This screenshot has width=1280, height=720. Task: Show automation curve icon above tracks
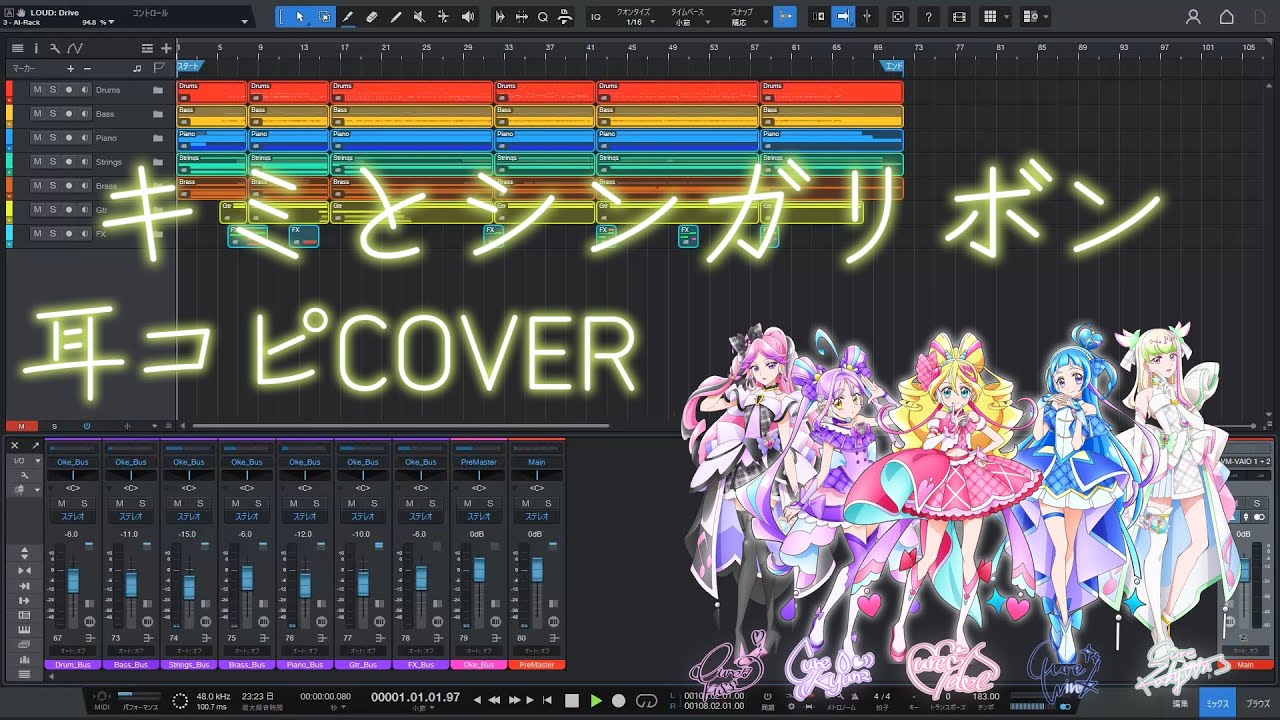click(75, 48)
